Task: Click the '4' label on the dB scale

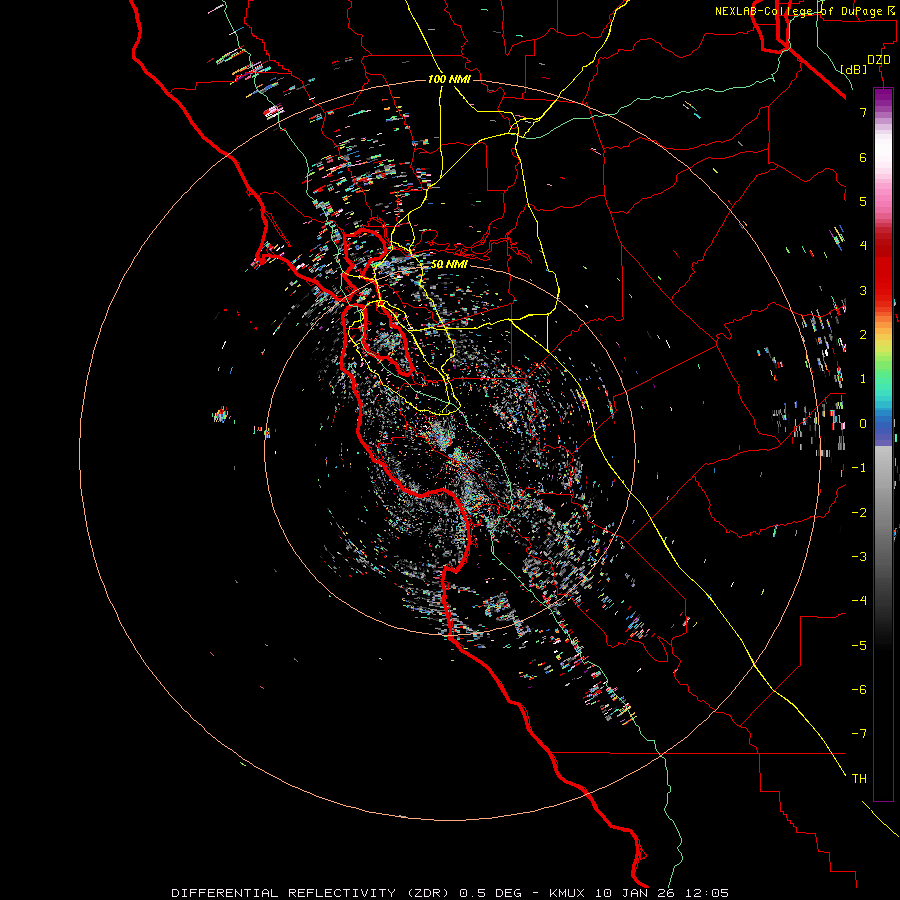Action: click(863, 246)
